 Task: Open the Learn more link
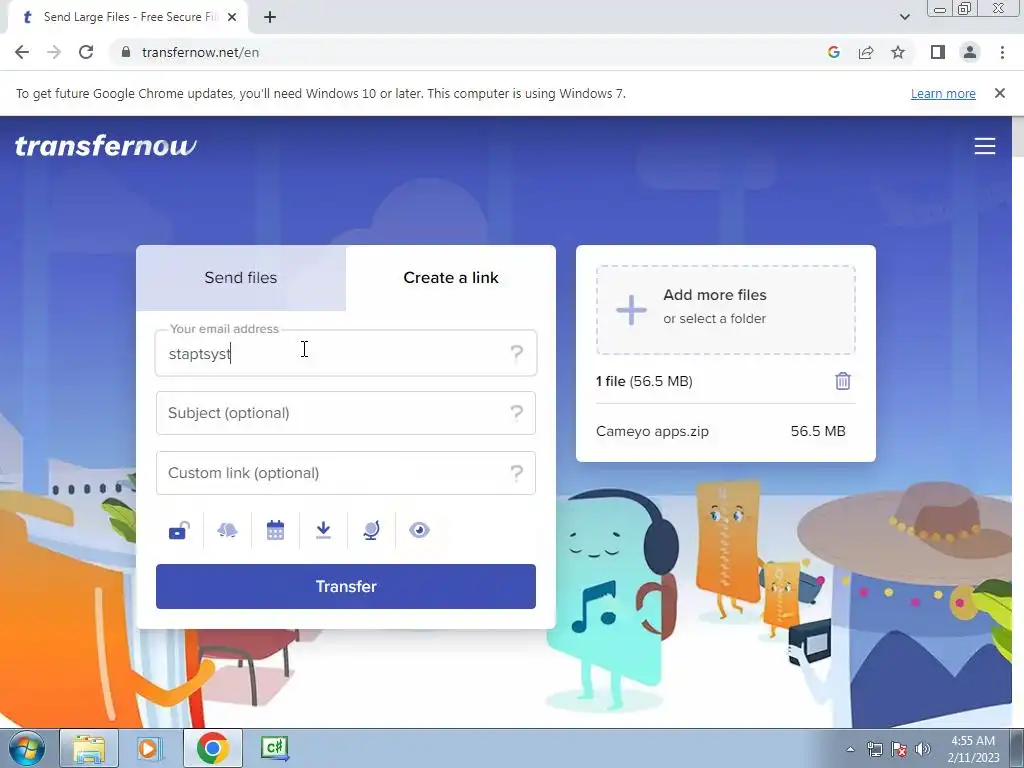tap(943, 93)
